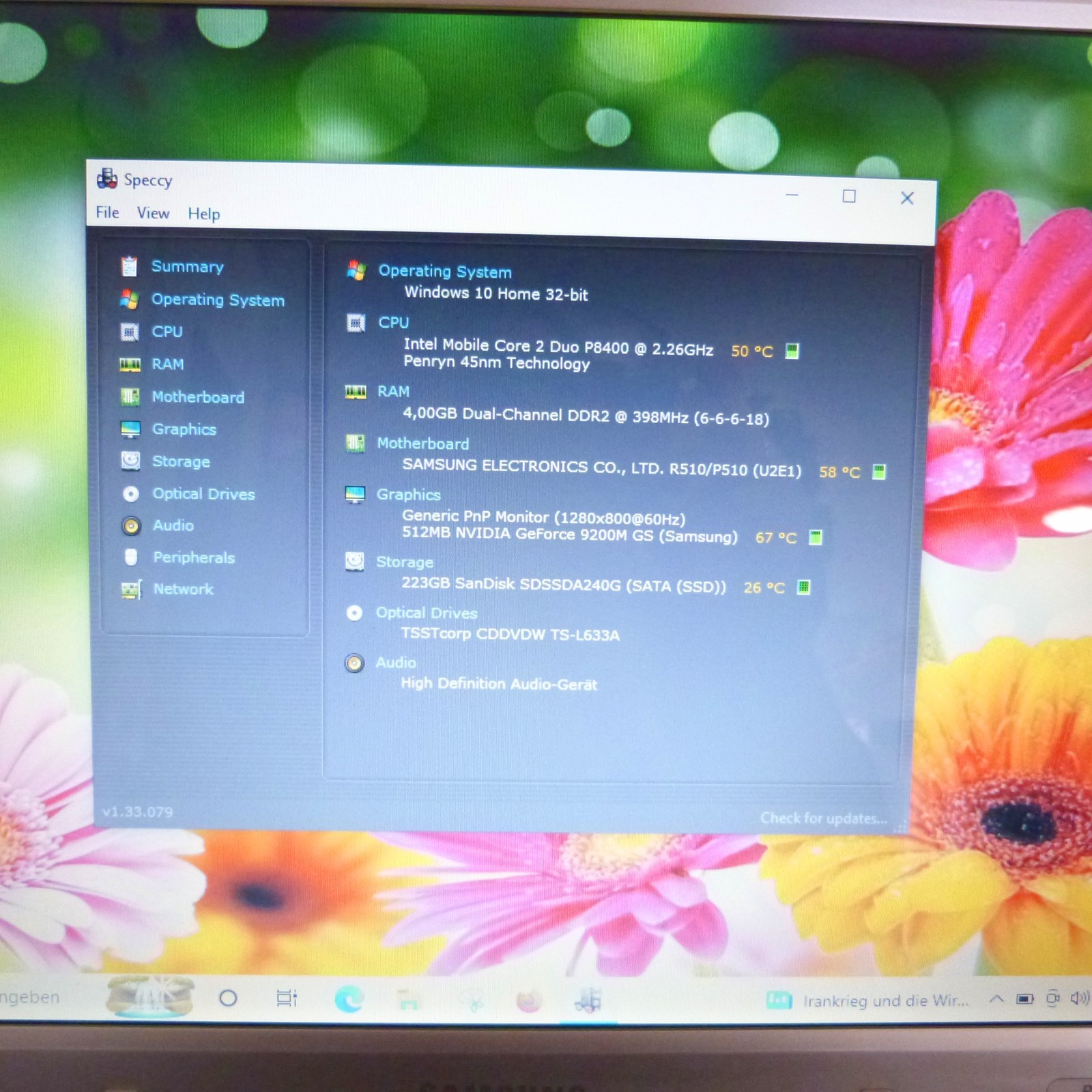This screenshot has height=1092, width=1092.
Task: Click the RAM heading link in summary pane
Action: coord(394,392)
